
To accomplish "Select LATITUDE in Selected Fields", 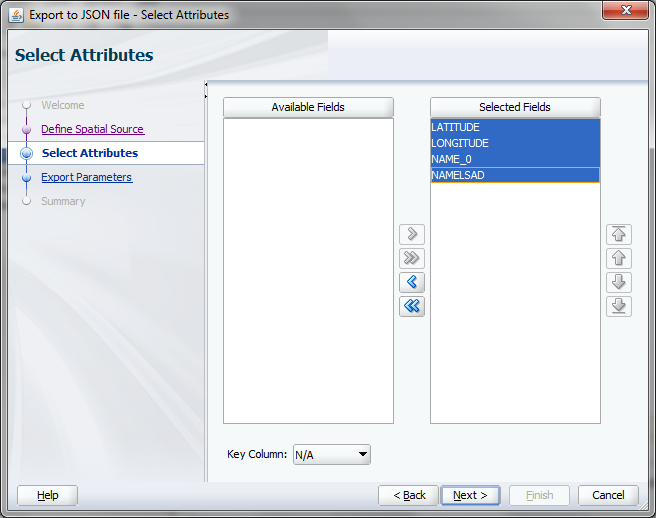I will click(456, 128).
